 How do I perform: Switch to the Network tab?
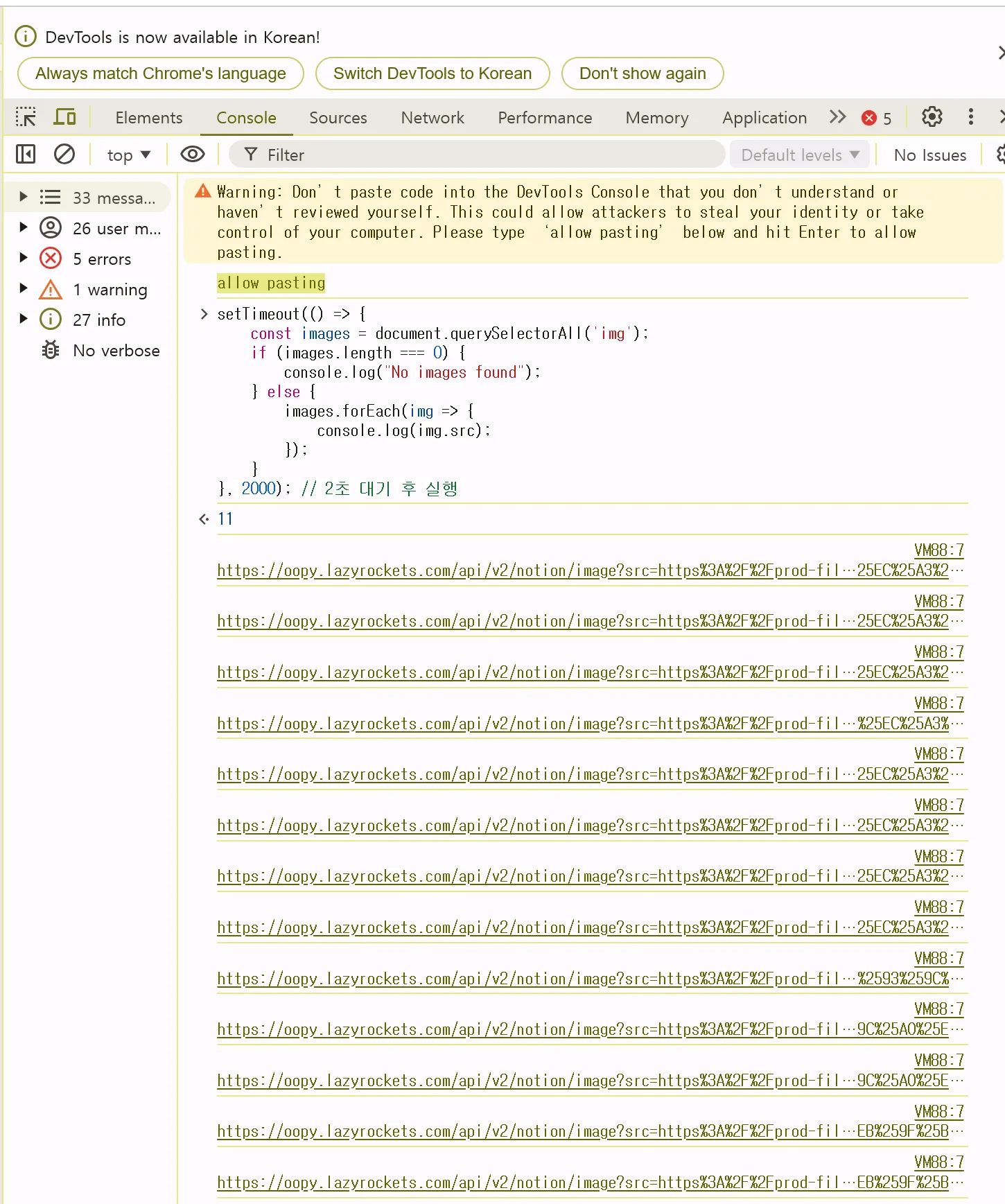tap(432, 118)
